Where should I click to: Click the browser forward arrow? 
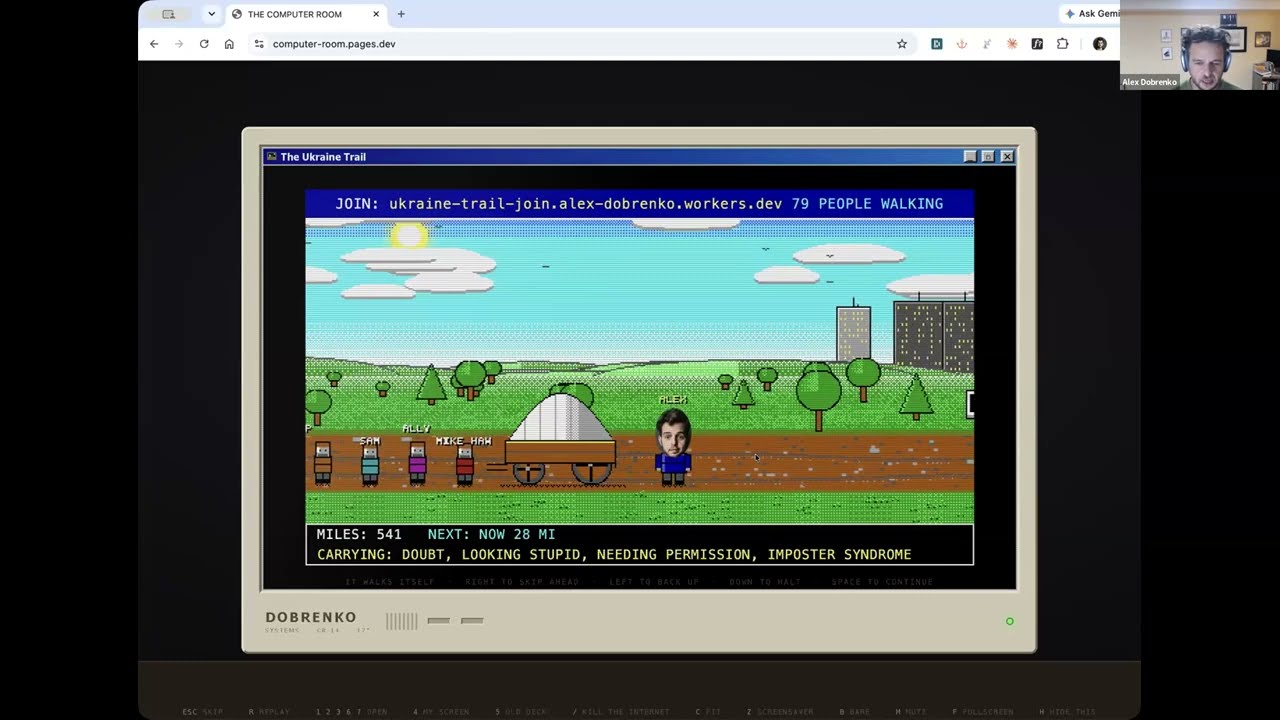coord(179,44)
